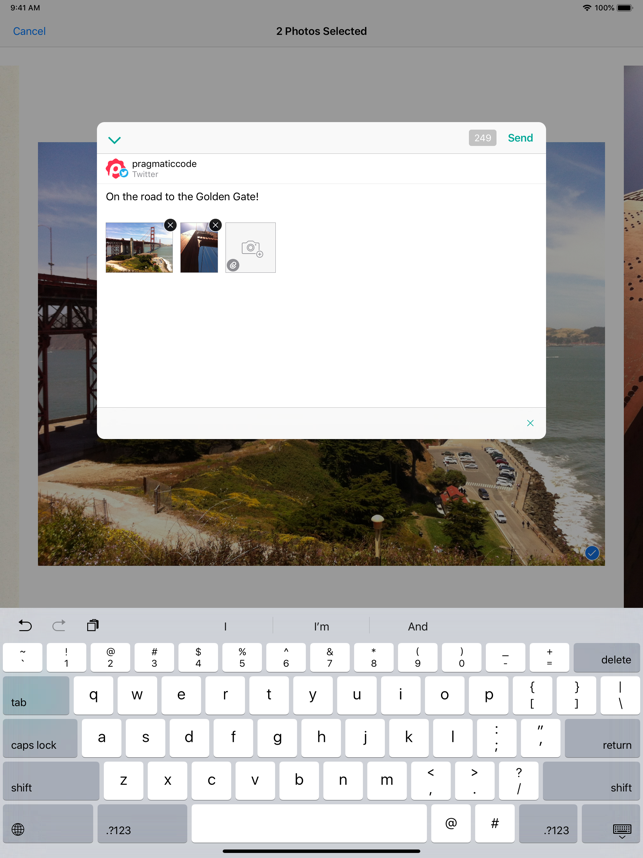Remove the Golden Gate bridge photo attachment

(170, 225)
